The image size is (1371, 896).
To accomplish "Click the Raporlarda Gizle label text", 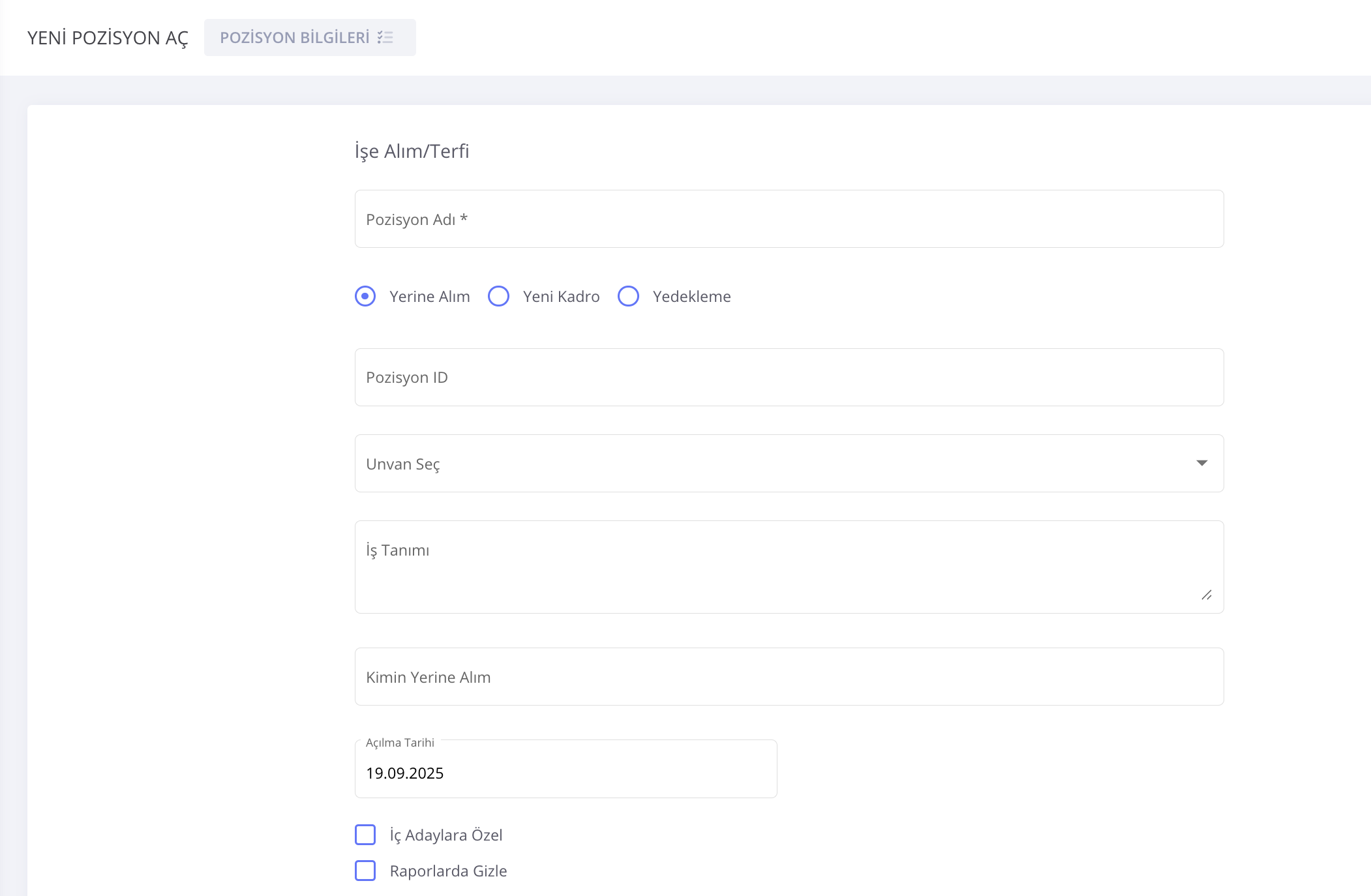I will click(x=448, y=871).
